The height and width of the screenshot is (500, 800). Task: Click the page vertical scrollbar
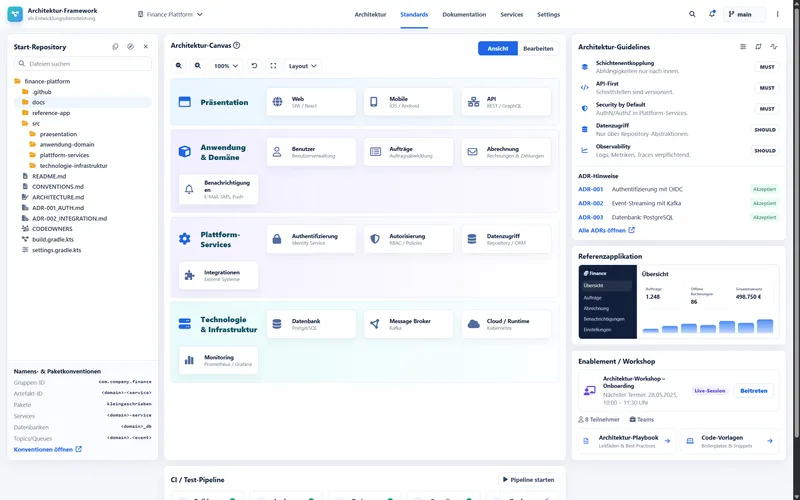coord(796,222)
